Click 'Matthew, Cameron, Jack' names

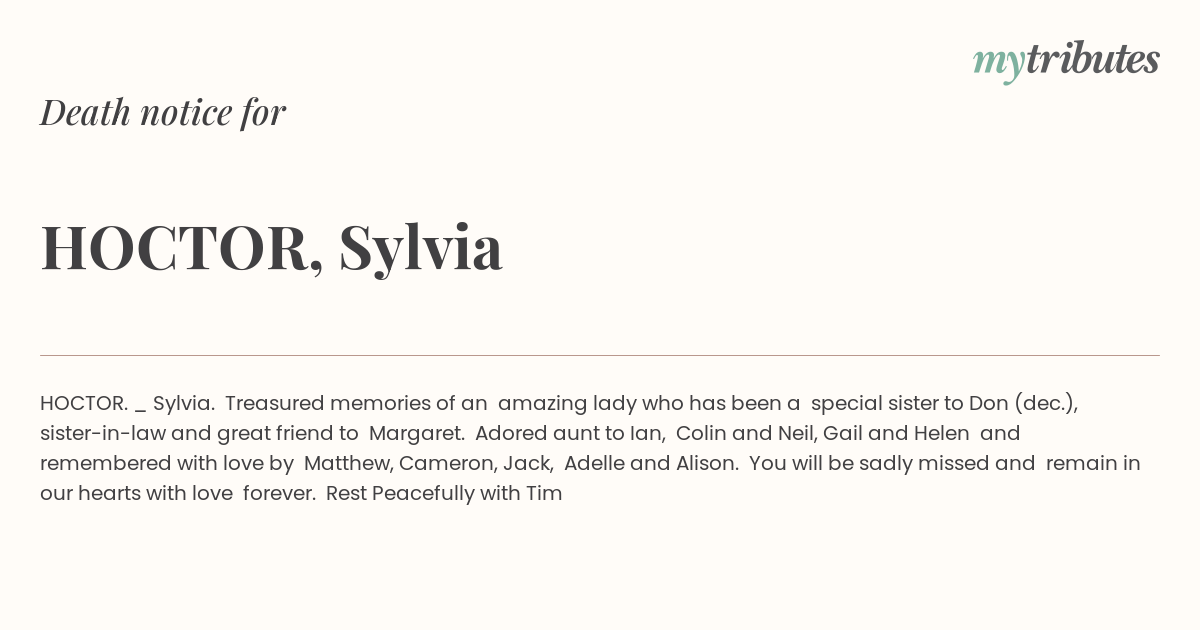click(x=429, y=464)
